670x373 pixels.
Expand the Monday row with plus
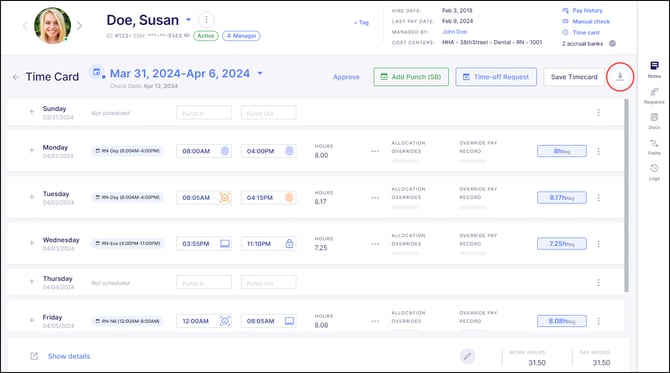[x=32, y=150]
